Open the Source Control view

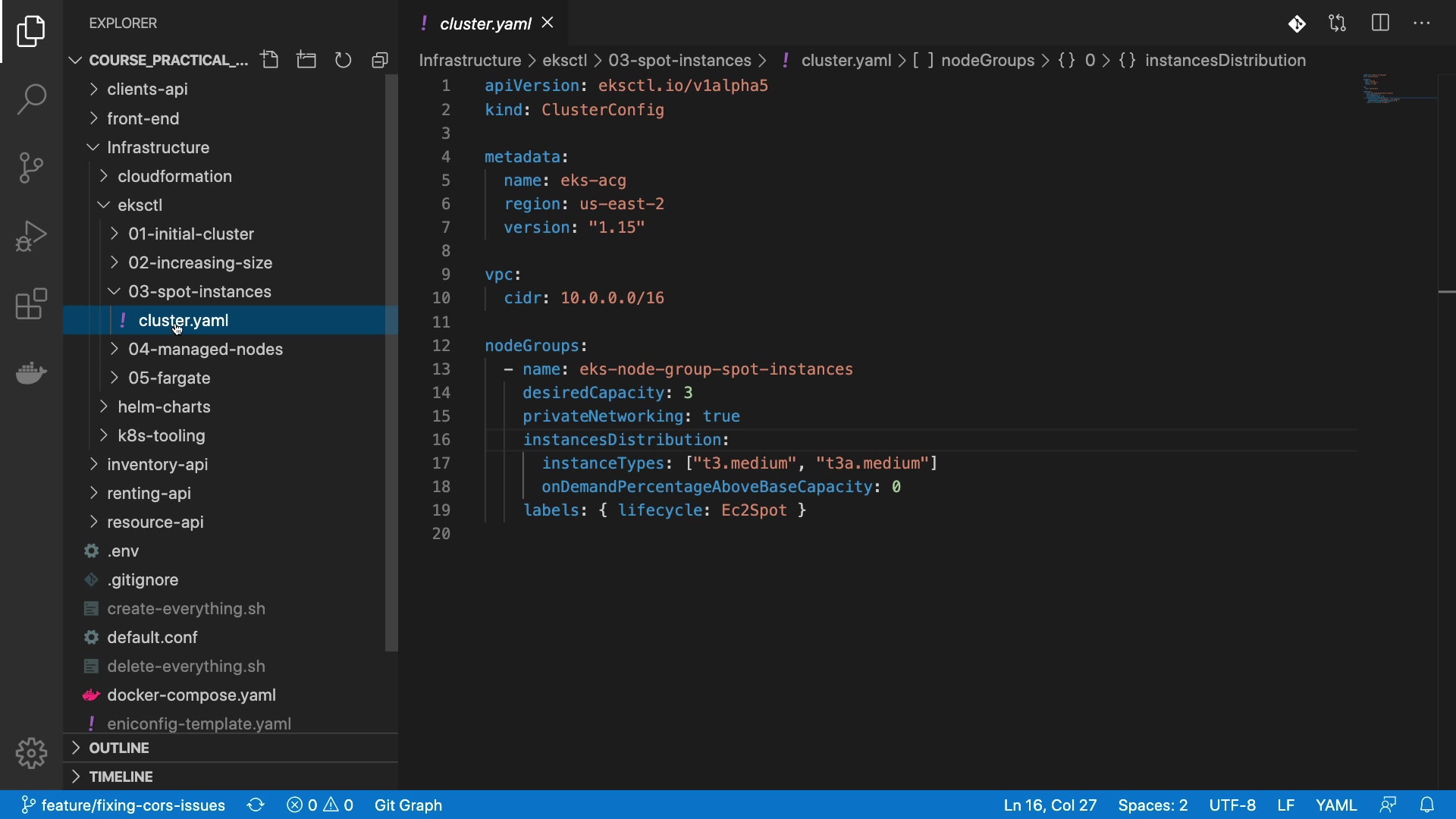click(31, 168)
